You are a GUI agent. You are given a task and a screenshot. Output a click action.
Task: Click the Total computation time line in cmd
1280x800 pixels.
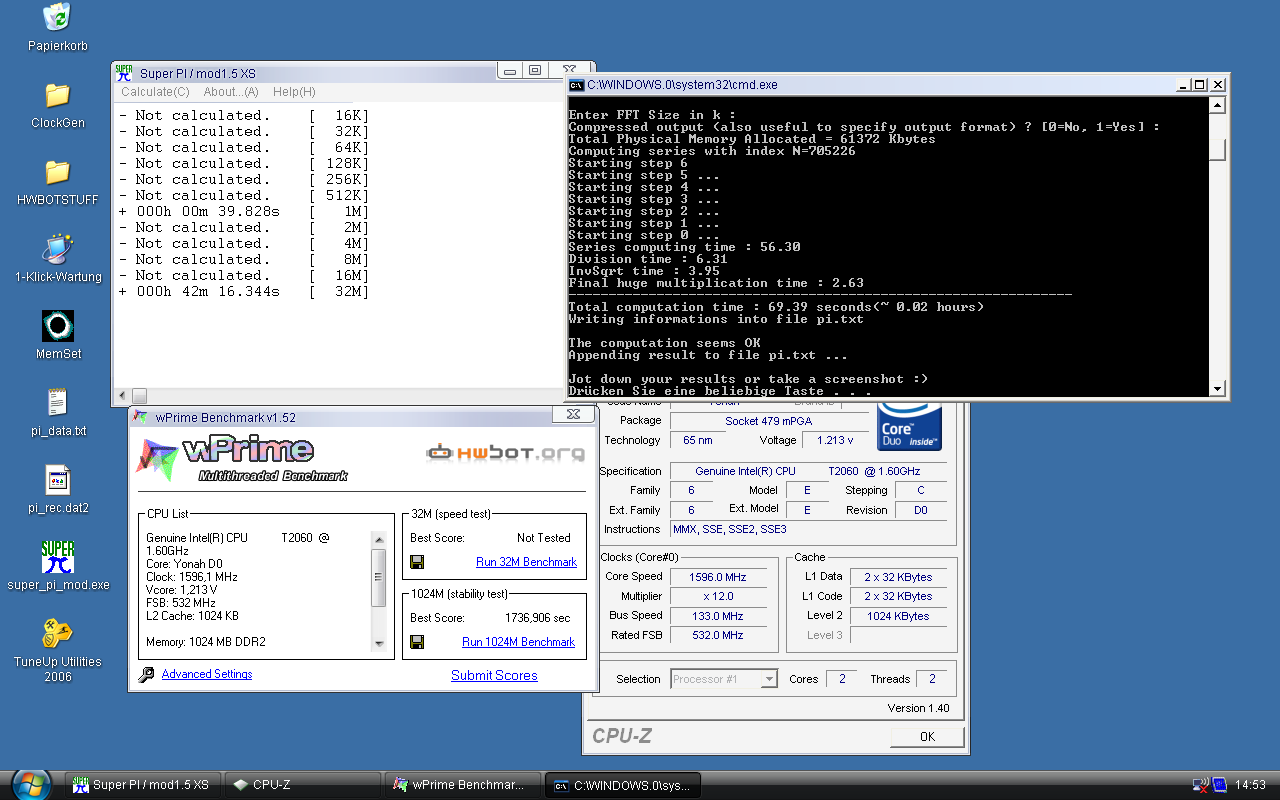[776, 307]
